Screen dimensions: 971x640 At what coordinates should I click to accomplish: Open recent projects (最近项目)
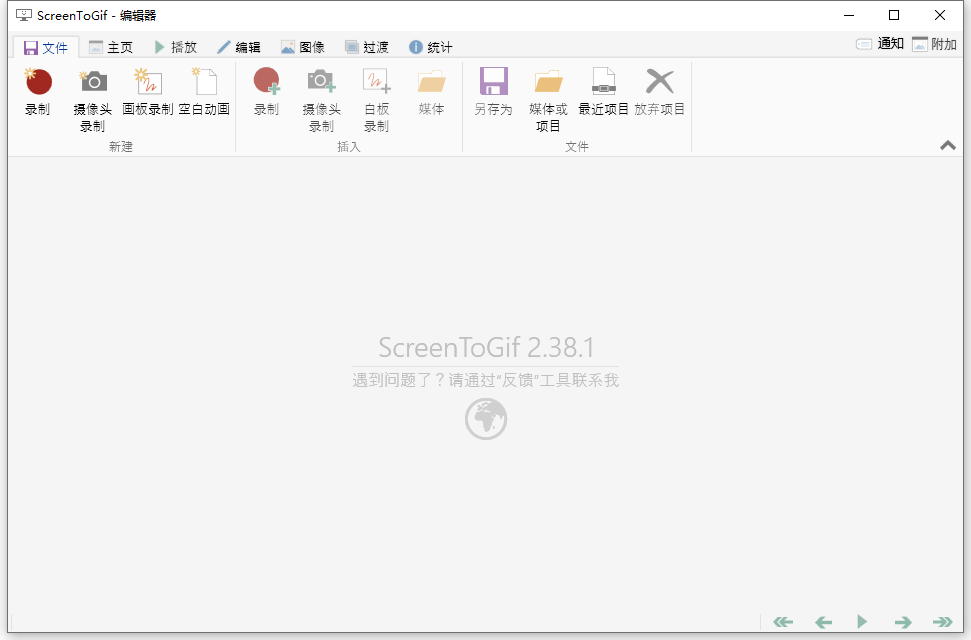click(603, 92)
